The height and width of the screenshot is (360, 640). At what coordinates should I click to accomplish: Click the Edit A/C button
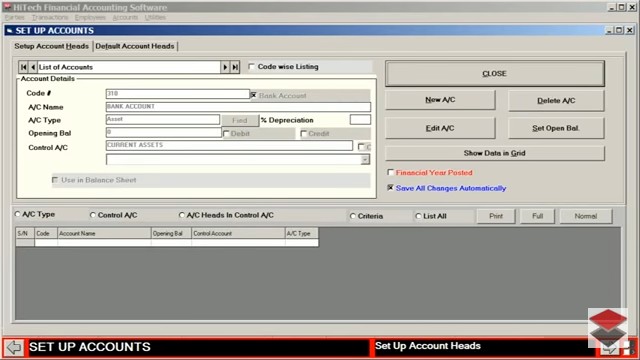coord(440,128)
